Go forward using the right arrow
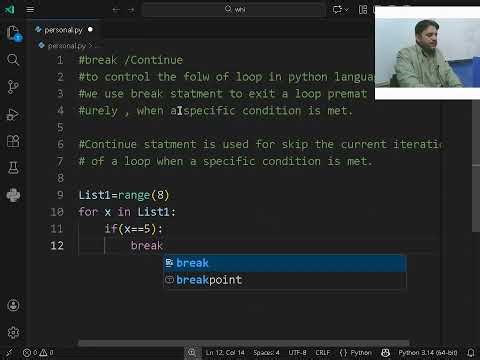Viewport: 480px width, 360px height. tap(131, 10)
